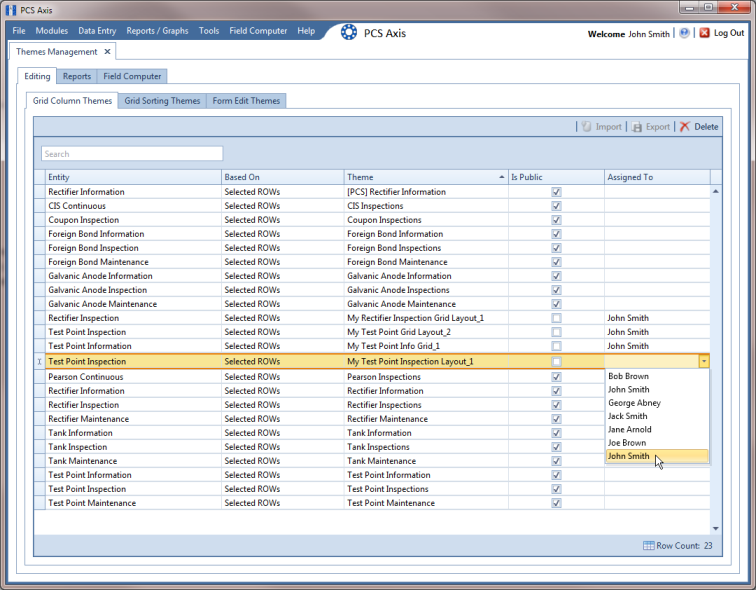This screenshot has width=756, height=590.
Task: Select the Editing tab
Action: click(x=37, y=76)
